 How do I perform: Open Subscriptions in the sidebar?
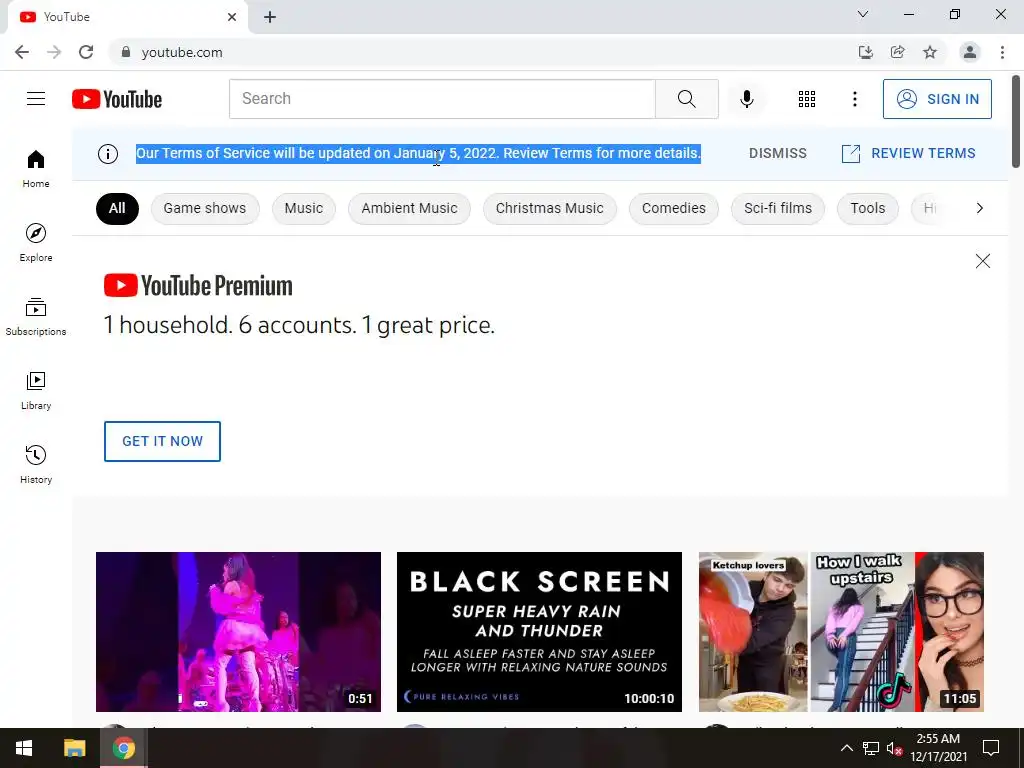[36, 317]
